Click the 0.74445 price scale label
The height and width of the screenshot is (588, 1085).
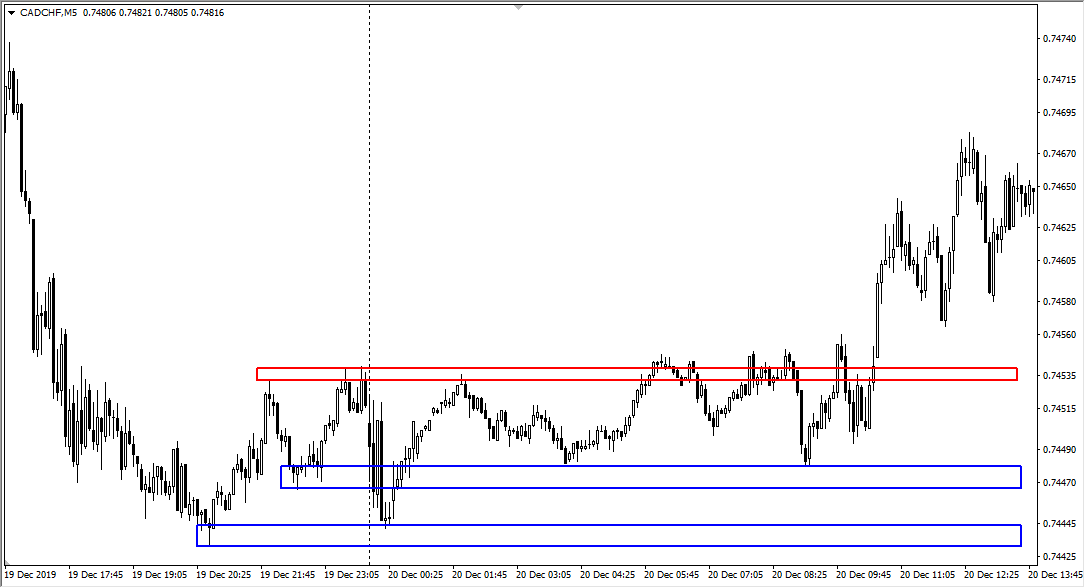1059,524
